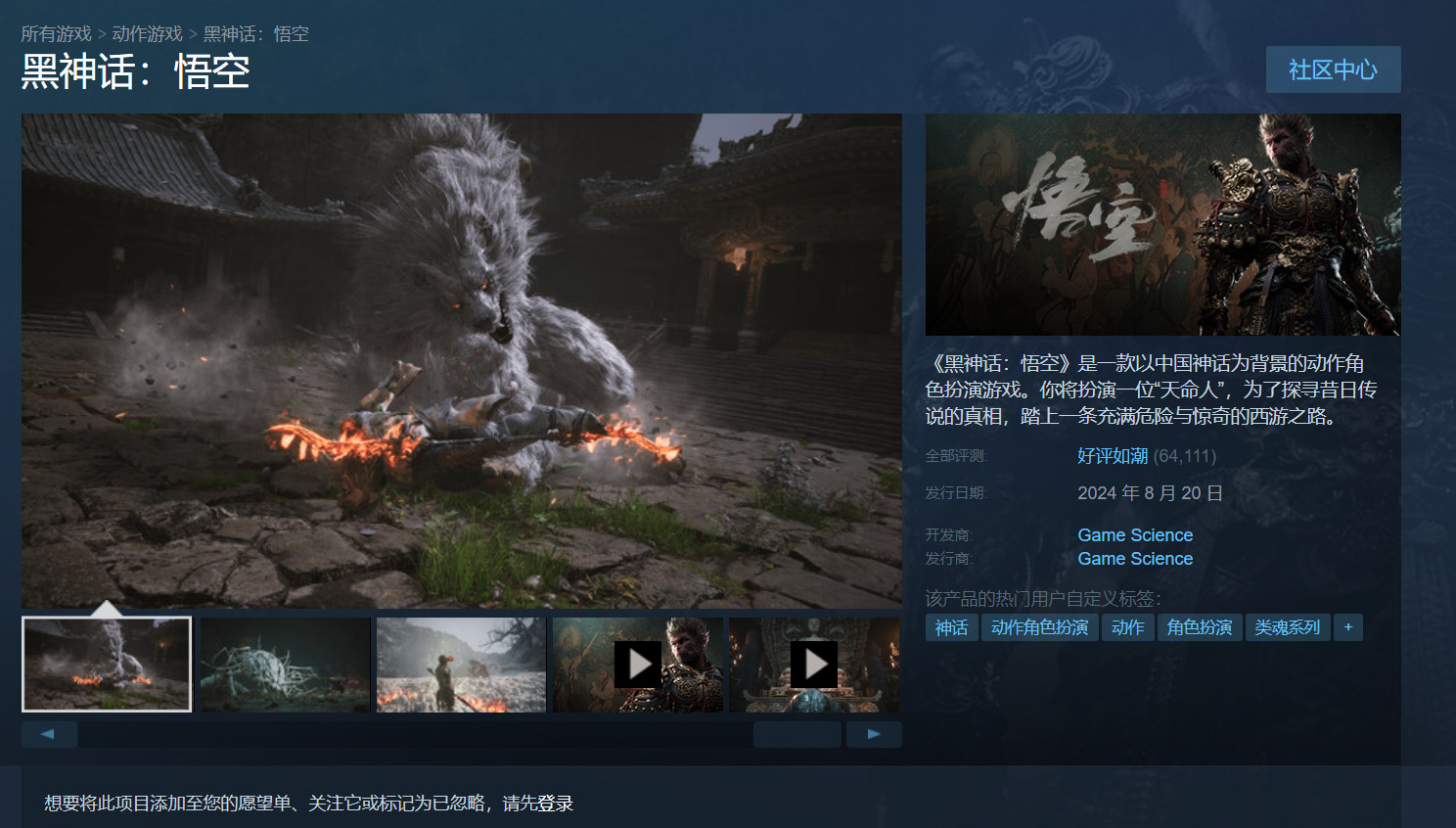The height and width of the screenshot is (828, 1456).
Task: Open the 神话 tag
Action: 950,627
